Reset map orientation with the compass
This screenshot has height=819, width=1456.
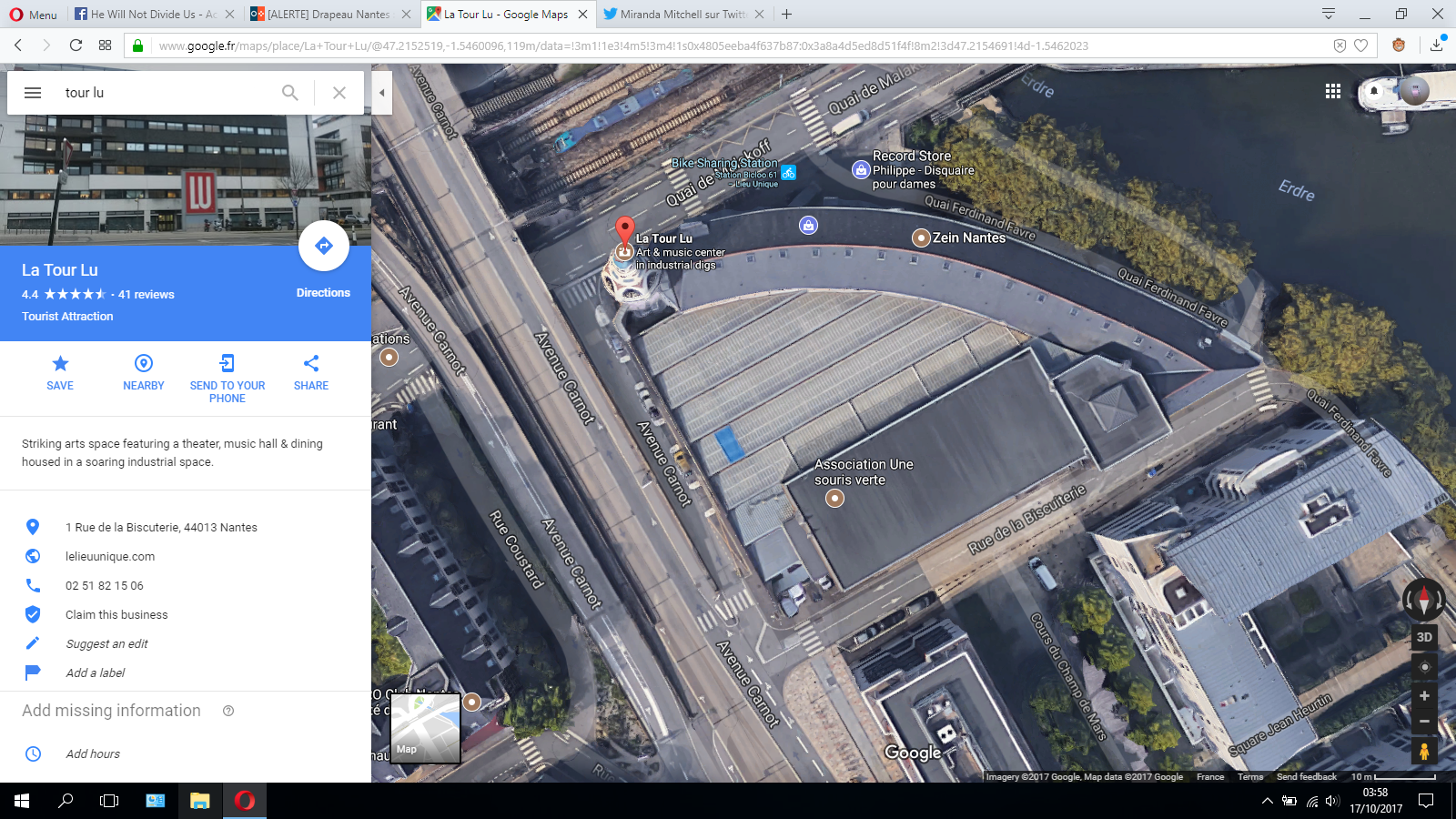(x=1424, y=601)
